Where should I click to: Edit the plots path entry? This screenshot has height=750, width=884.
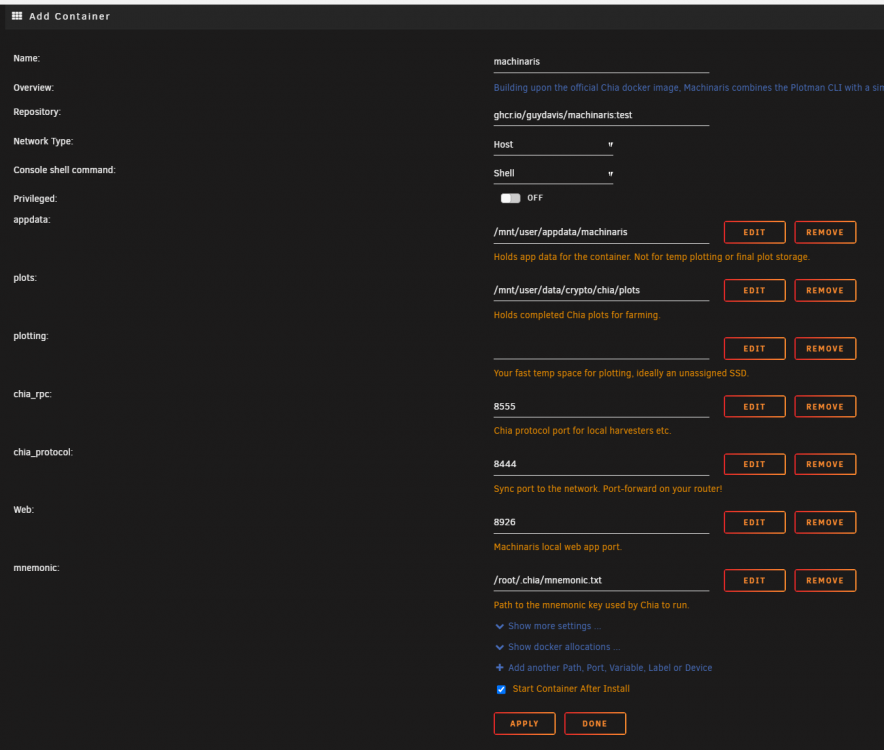754,290
